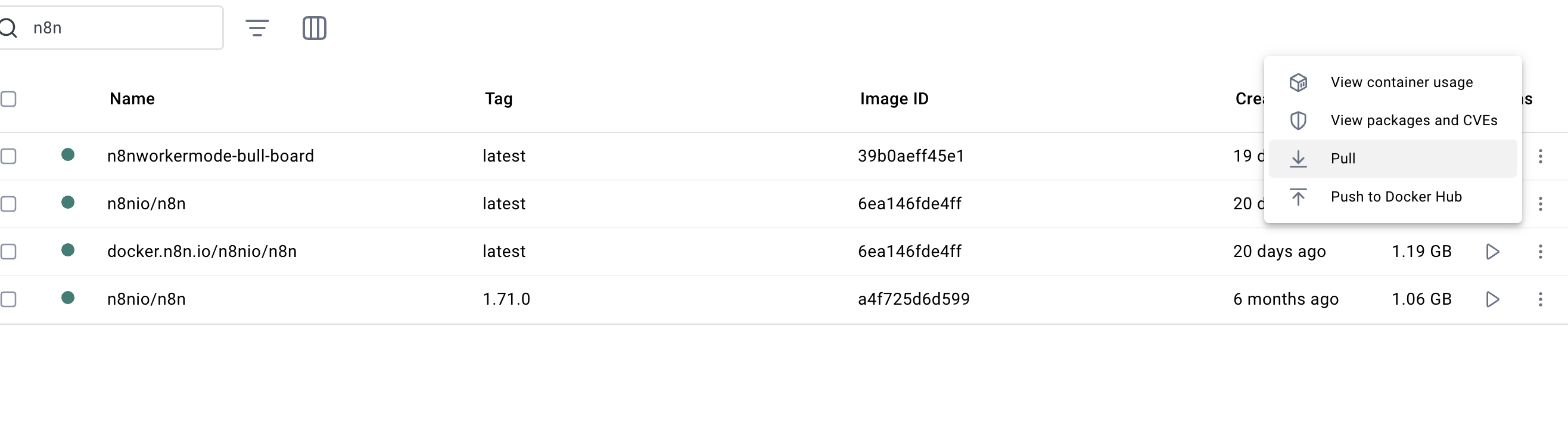1568x446 pixels.
Task: Open actions menu for n8nio/n8n 1.71.0
Action: coord(1540,299)
